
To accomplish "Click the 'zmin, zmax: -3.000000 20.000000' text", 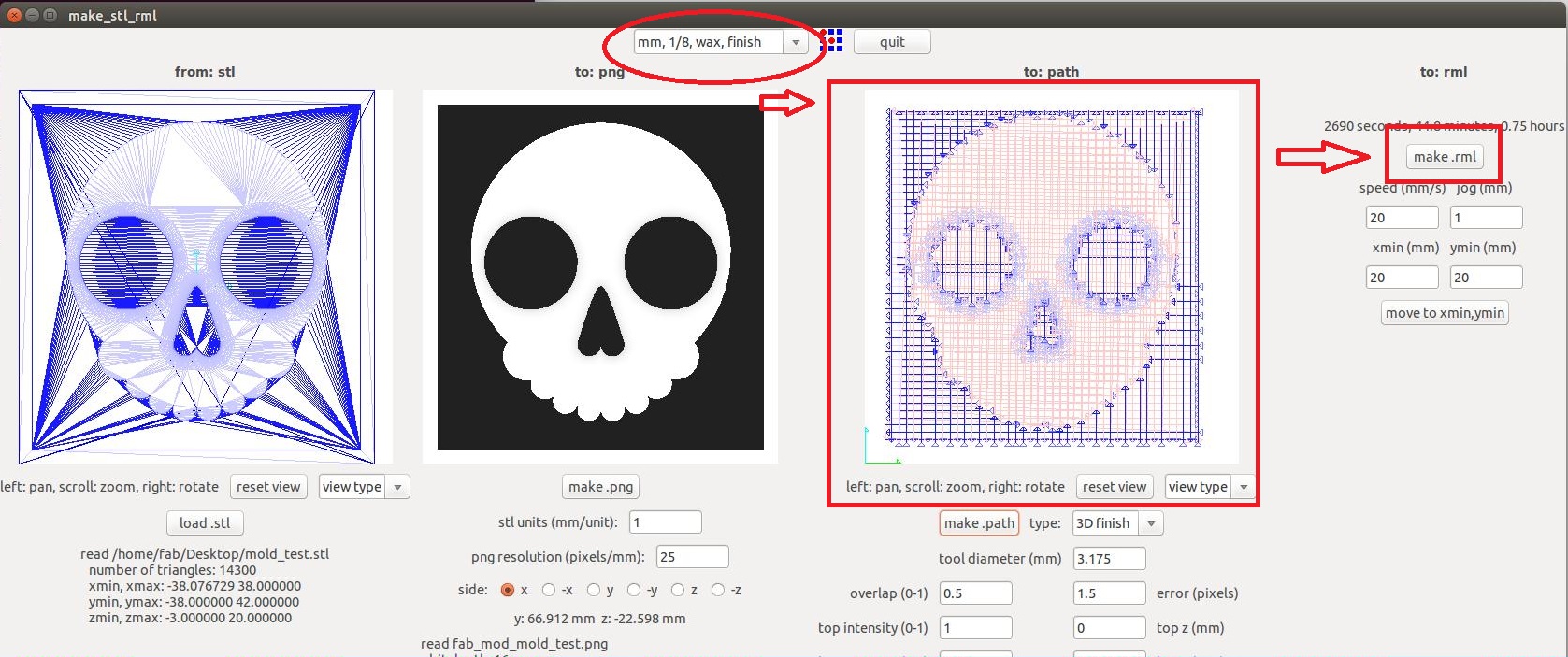I will pyautogui.click(x=190, y=618).
